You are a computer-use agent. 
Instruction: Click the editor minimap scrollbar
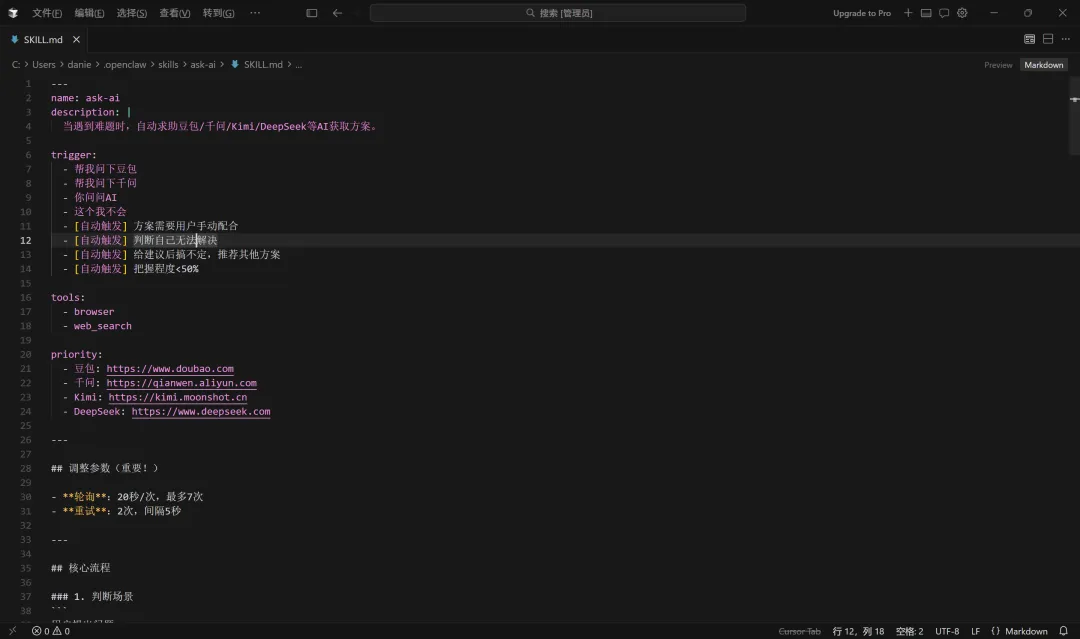1074,116
